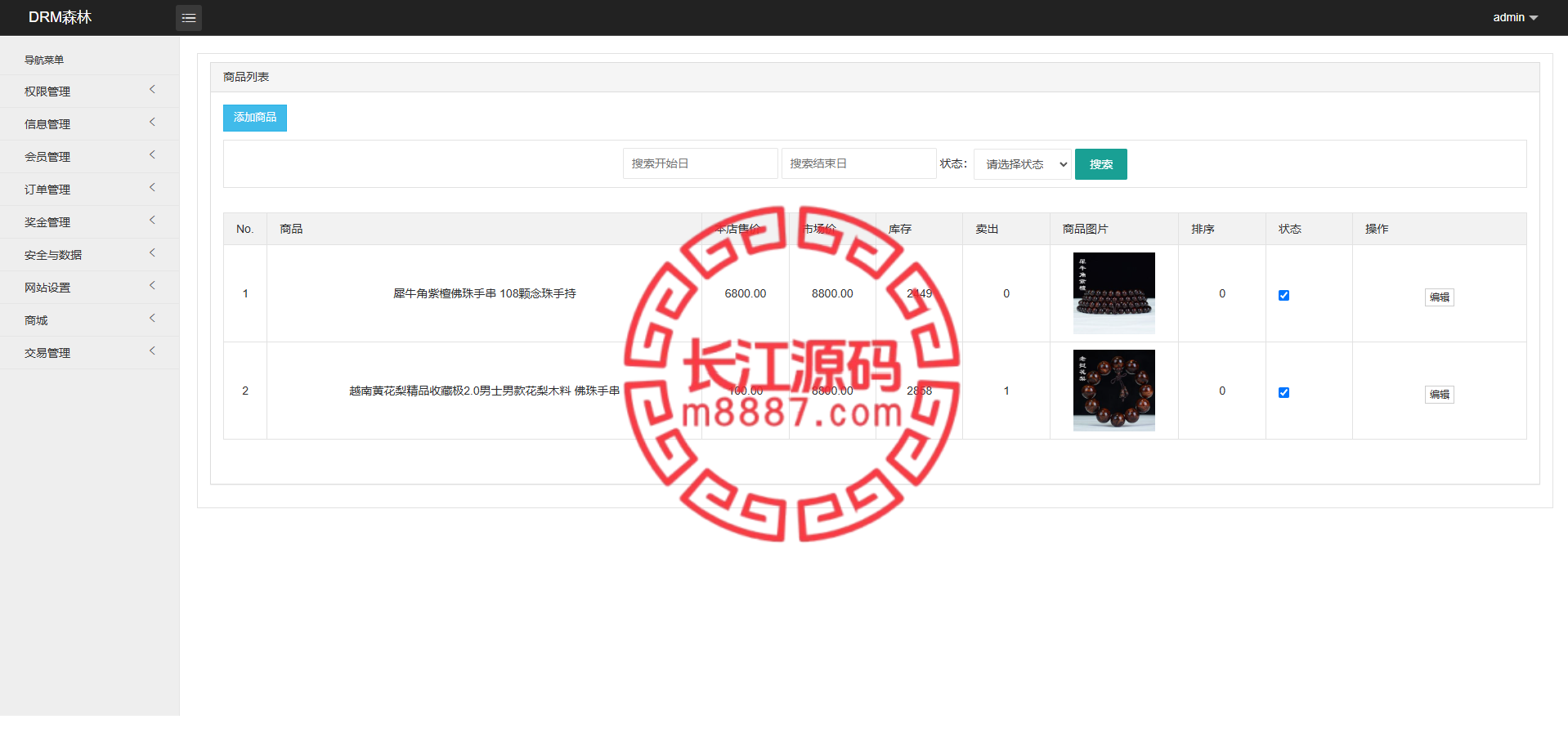Image resolution: width=1568 pixels, height=746 pixels.
Task: Expand the 奖金管理 menu
Action: pyautogui.click(x=90, y=222)
